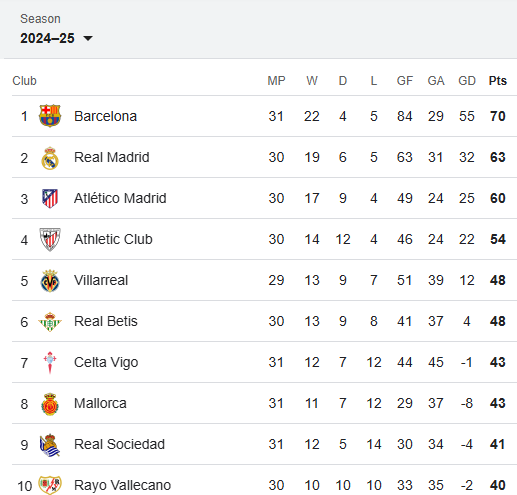The height and width of the screenshot is (495, 517).
Task: Click the Atlético Madrid crest icon
Action: point(50,198)
